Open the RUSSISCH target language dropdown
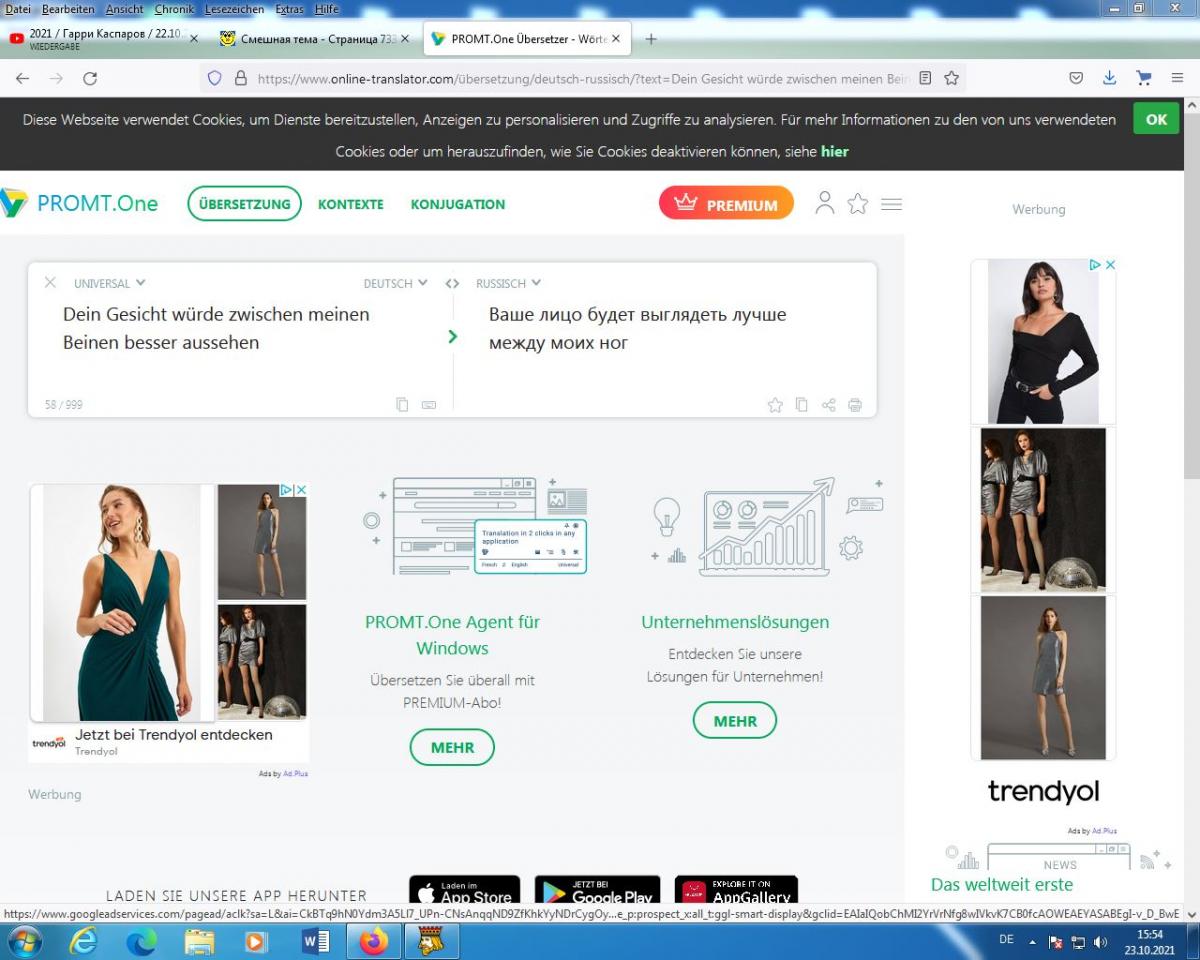 508,283
